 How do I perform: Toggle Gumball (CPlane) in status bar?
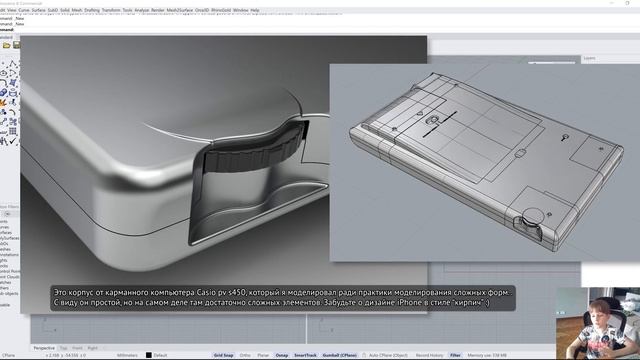pyautogui.click(x=340, y=356)
